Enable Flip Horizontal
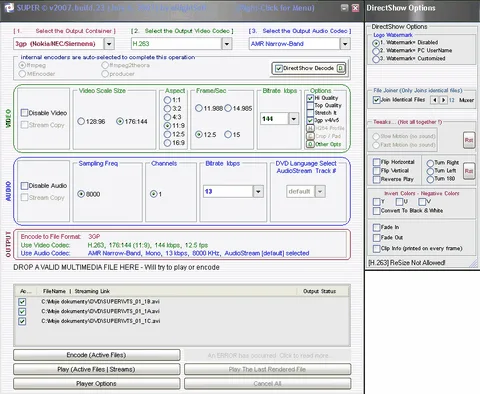The height and width of the screenshot is (394, 480). click(377, 162)
